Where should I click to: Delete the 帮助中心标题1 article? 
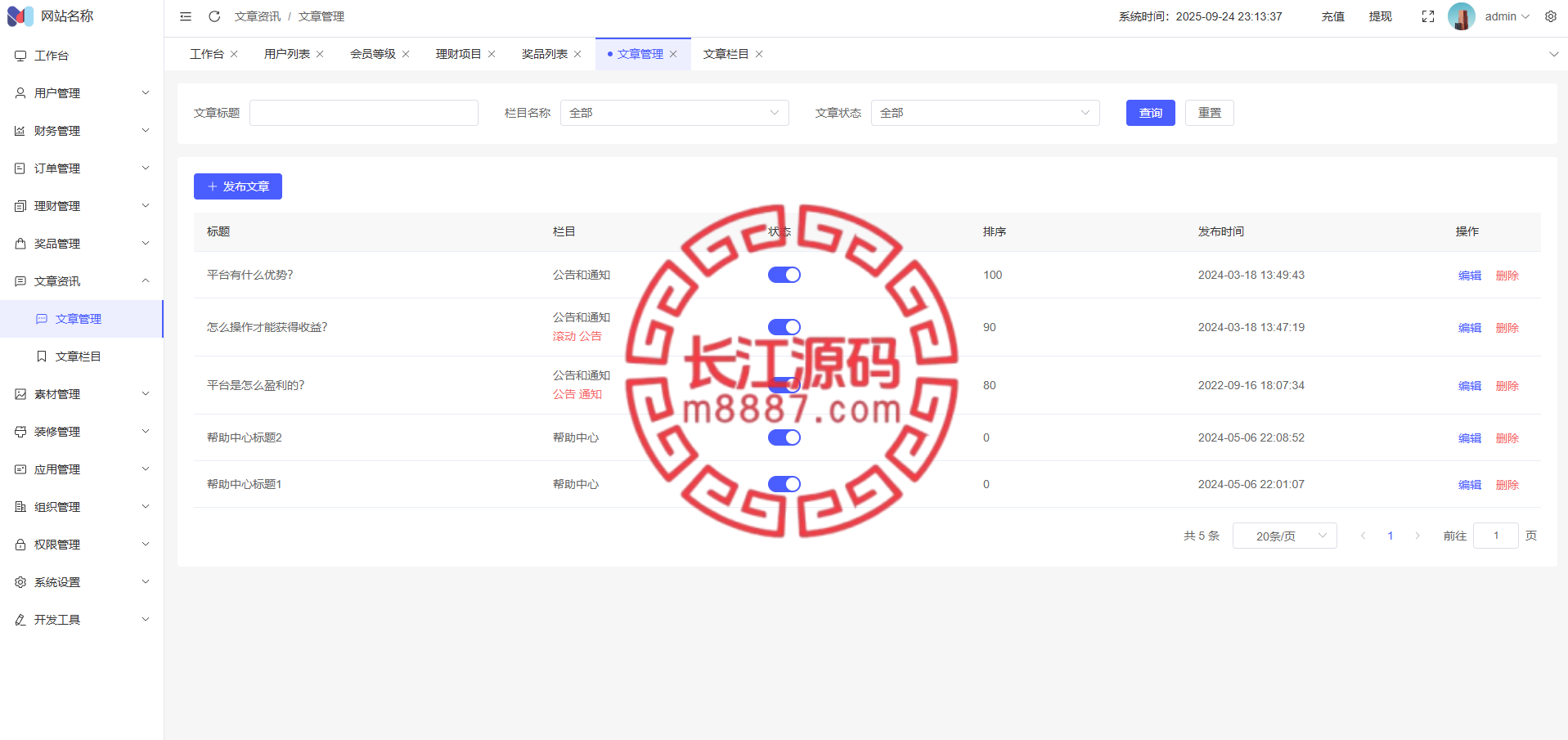[1507, 485]
